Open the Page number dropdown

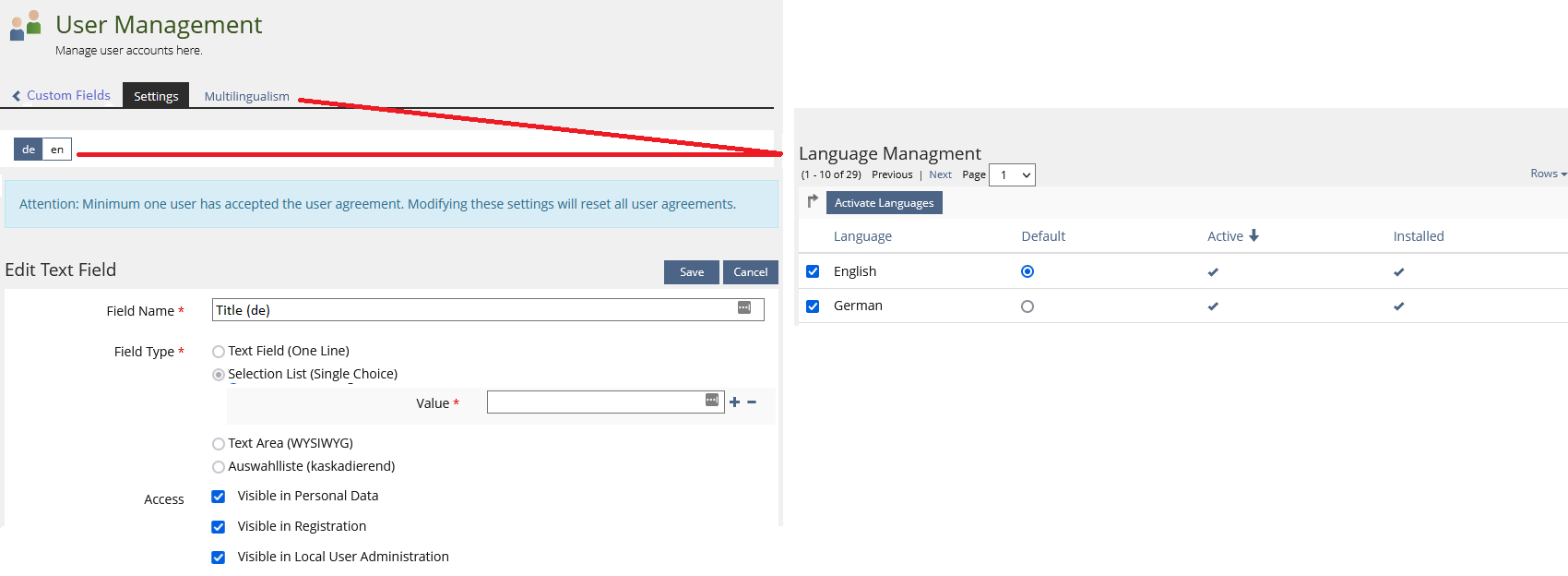pos(1012,175)
